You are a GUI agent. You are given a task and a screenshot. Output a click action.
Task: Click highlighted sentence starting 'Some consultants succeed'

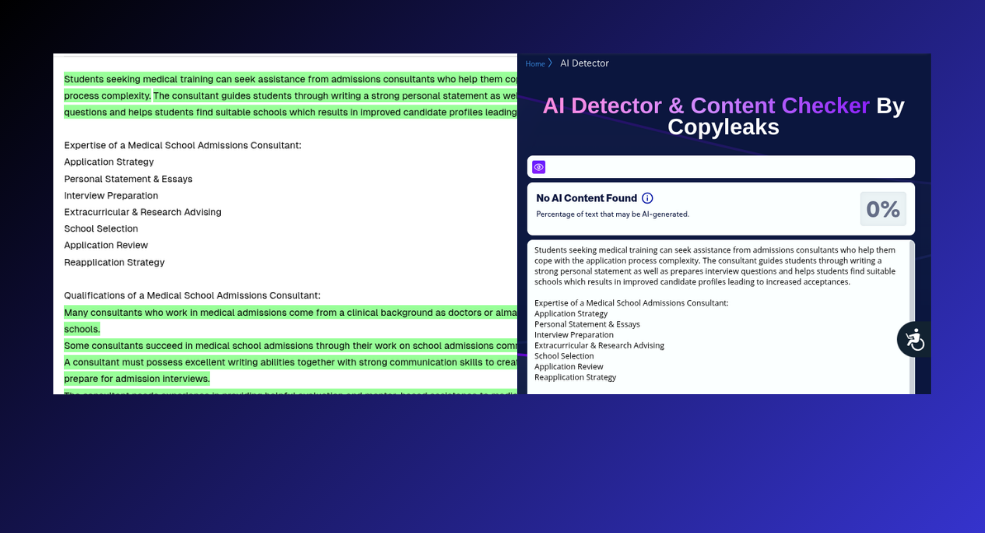(x=290, y=346)
